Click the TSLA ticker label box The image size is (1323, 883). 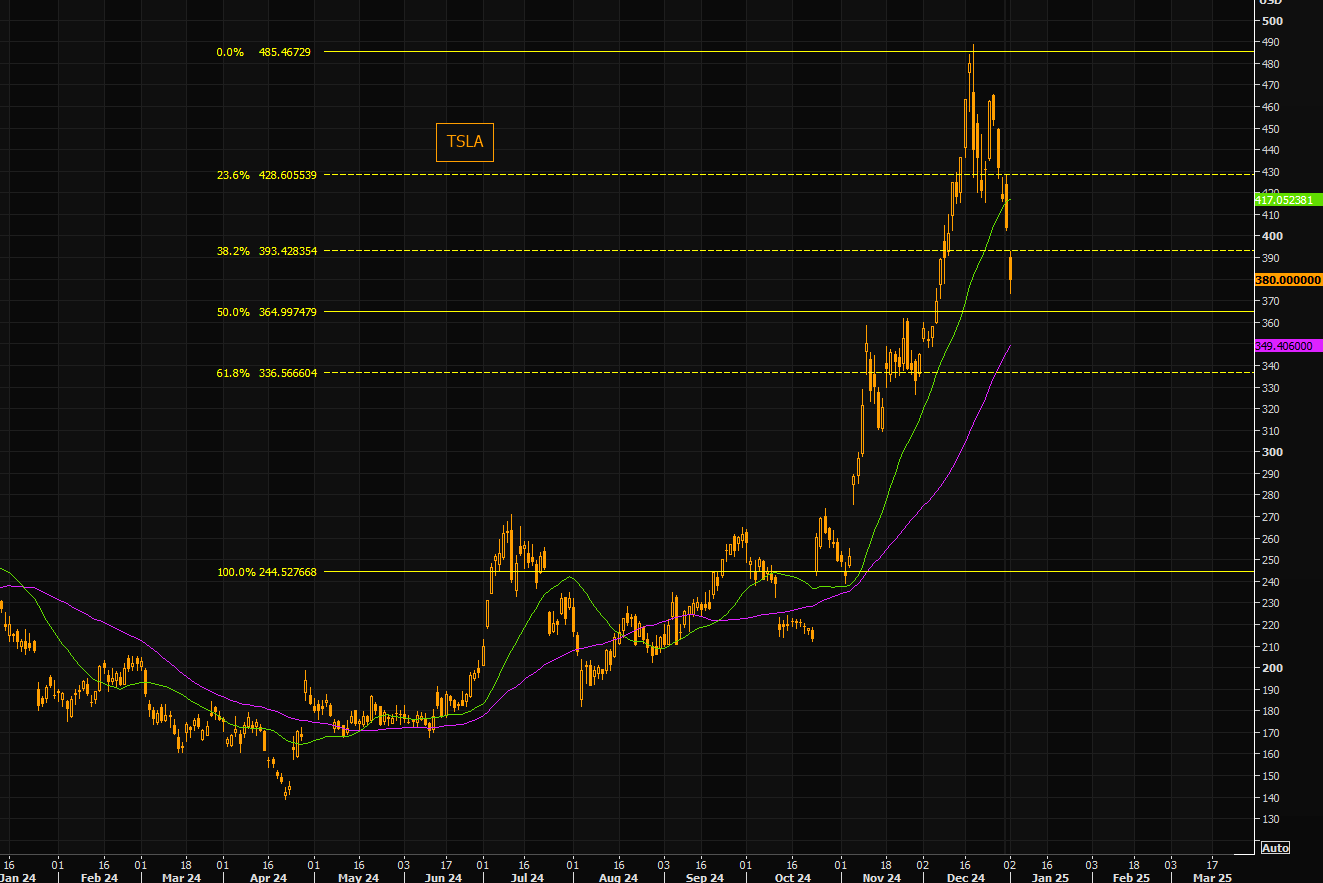tap(464, 142)
